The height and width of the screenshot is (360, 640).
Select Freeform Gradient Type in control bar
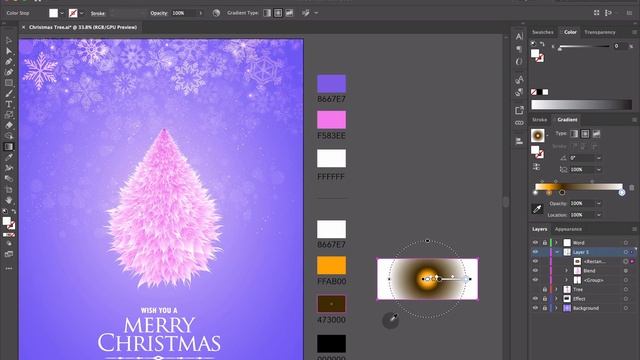click(x=289, y=13)
